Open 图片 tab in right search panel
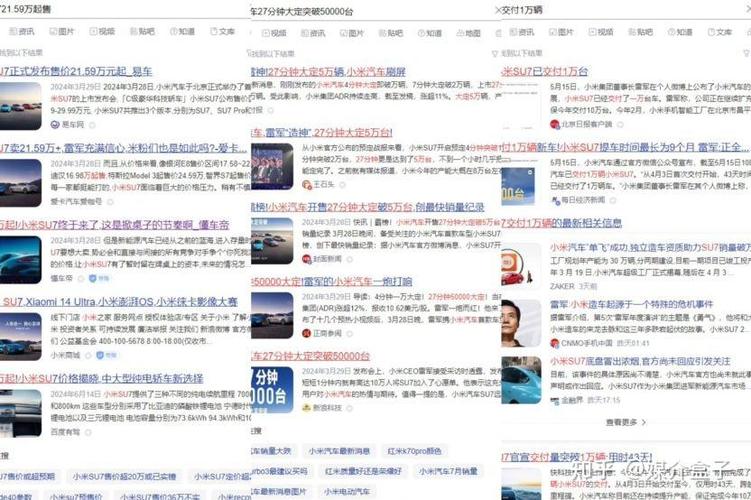The height and width of the screenshot is (500, 751). tap(561, 32)
